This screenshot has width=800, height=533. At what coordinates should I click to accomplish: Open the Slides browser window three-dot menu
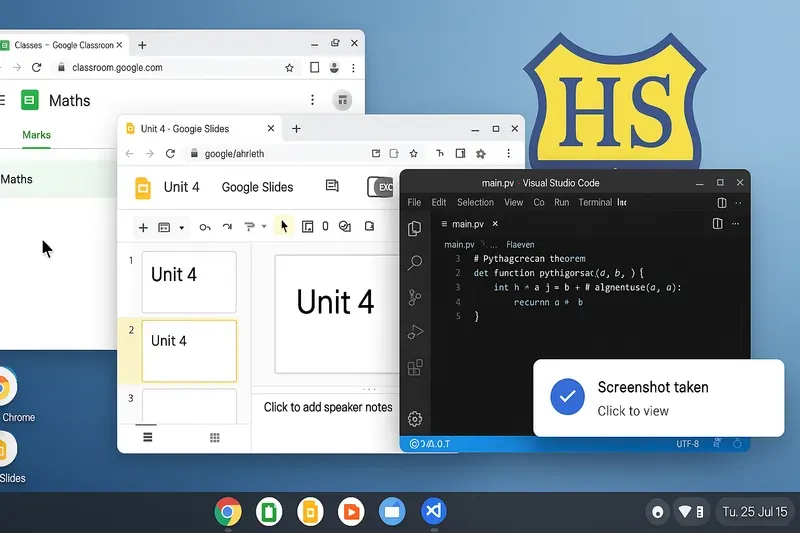508,154
